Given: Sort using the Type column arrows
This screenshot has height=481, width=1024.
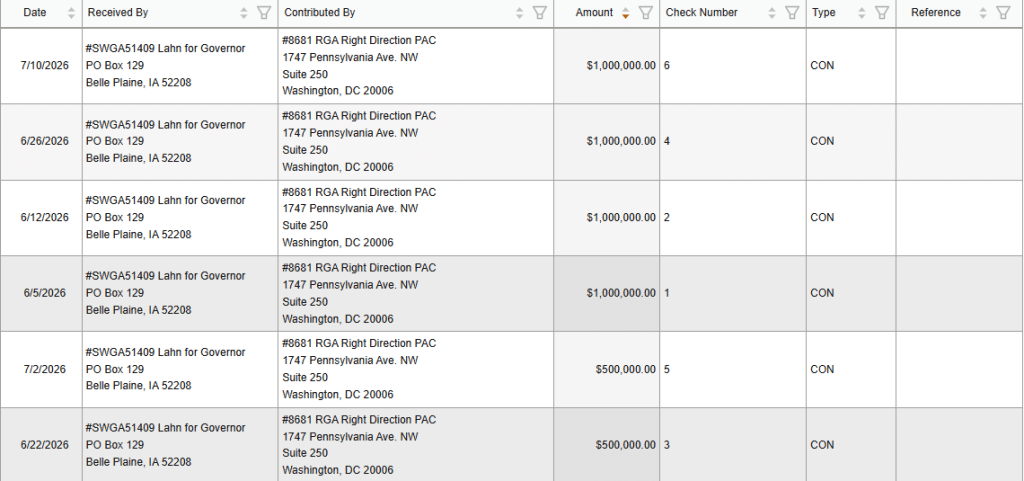Looking at the screenshot, I should coord(861,12).
